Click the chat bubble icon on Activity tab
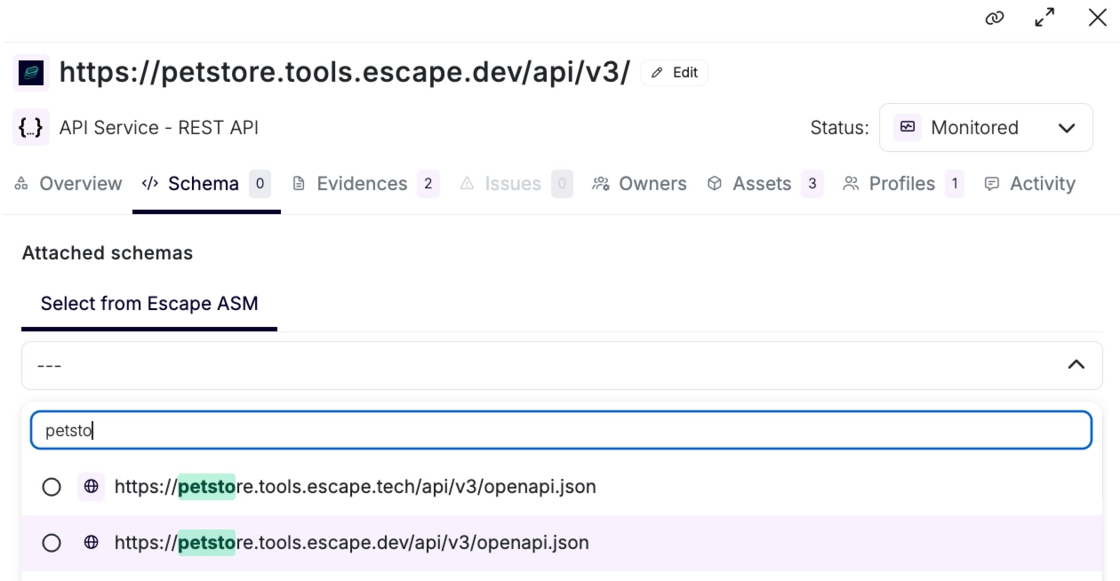This screenshot has width=1120, height=581. click(991, 184)
